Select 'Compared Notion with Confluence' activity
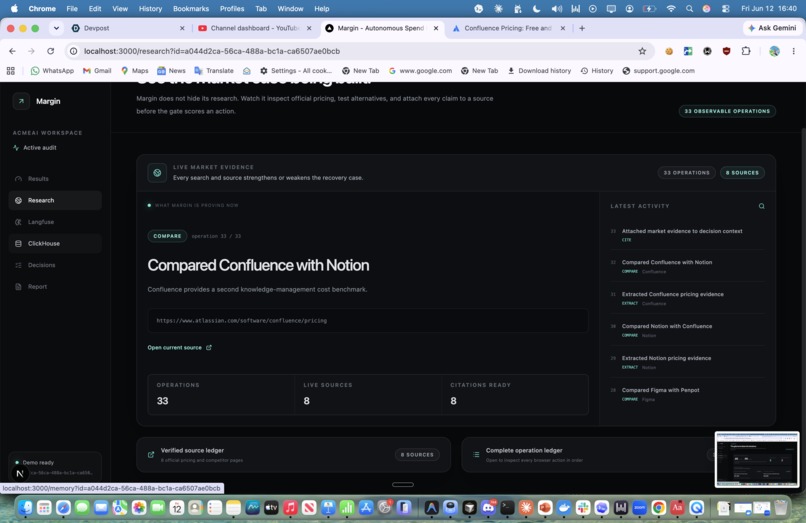This screenshot has width=806, height=523. click(x=687, y=330)
